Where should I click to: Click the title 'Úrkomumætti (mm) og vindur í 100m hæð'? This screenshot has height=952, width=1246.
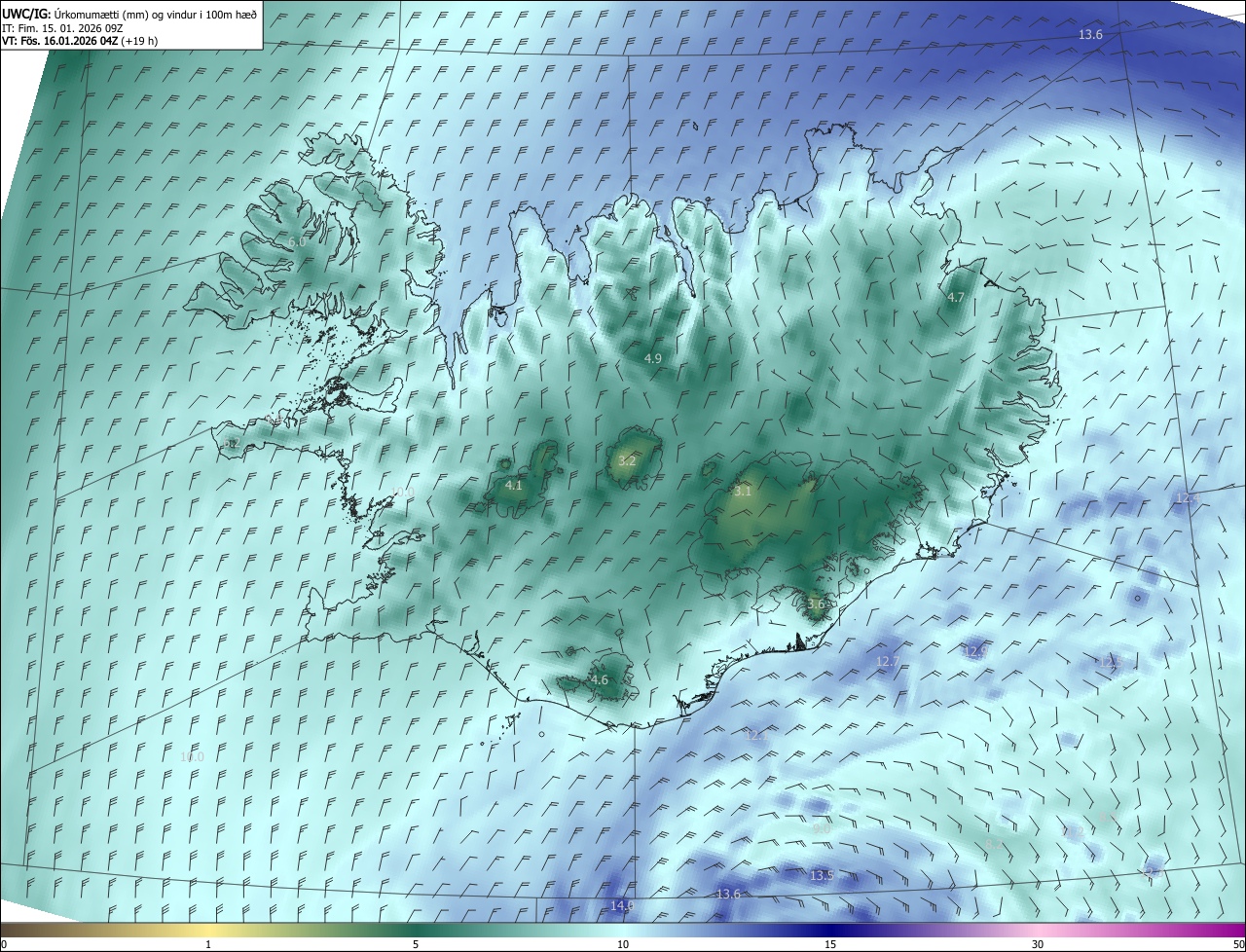coord(156,14)
